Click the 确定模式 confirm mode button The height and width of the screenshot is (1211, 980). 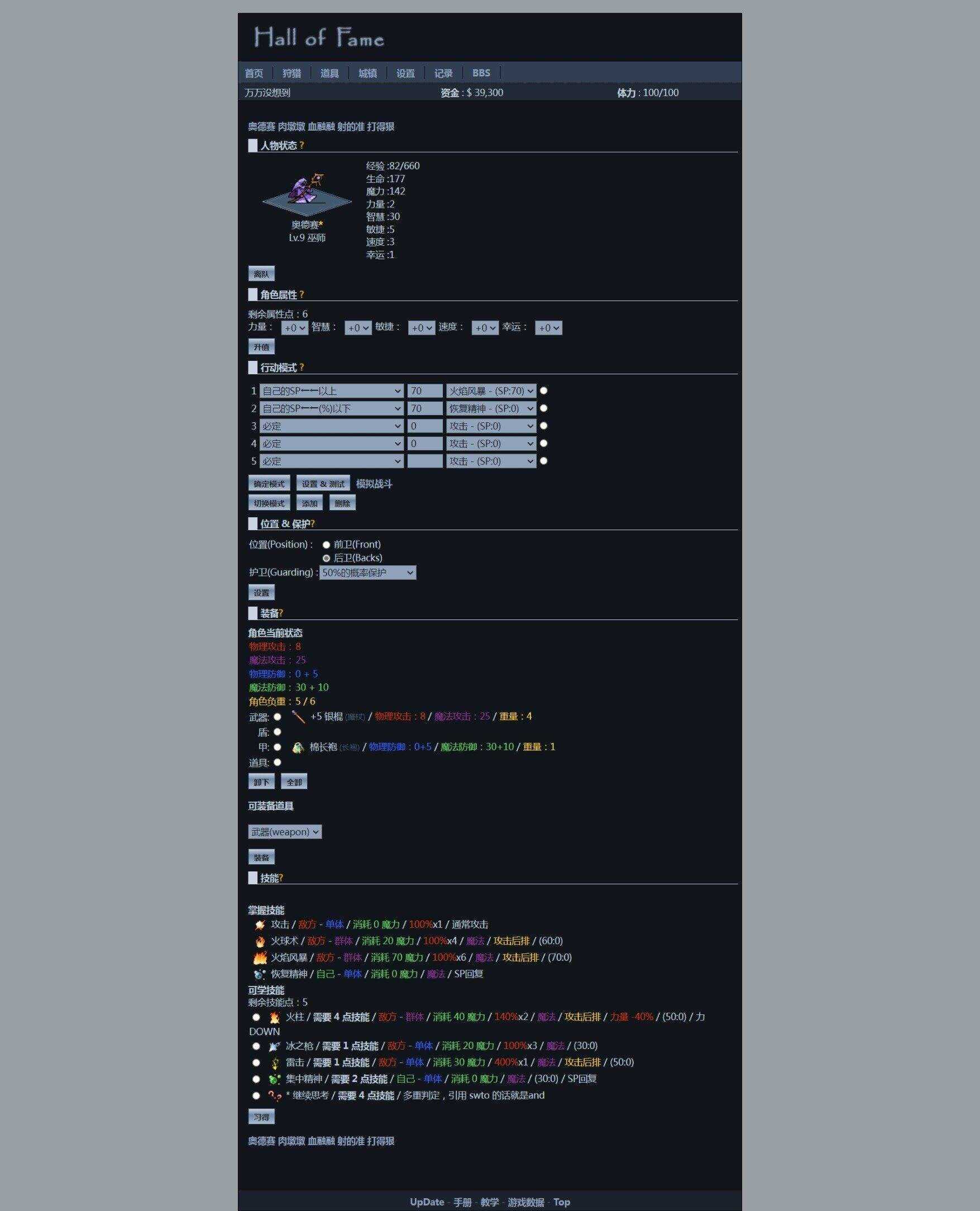click(269, 484)
